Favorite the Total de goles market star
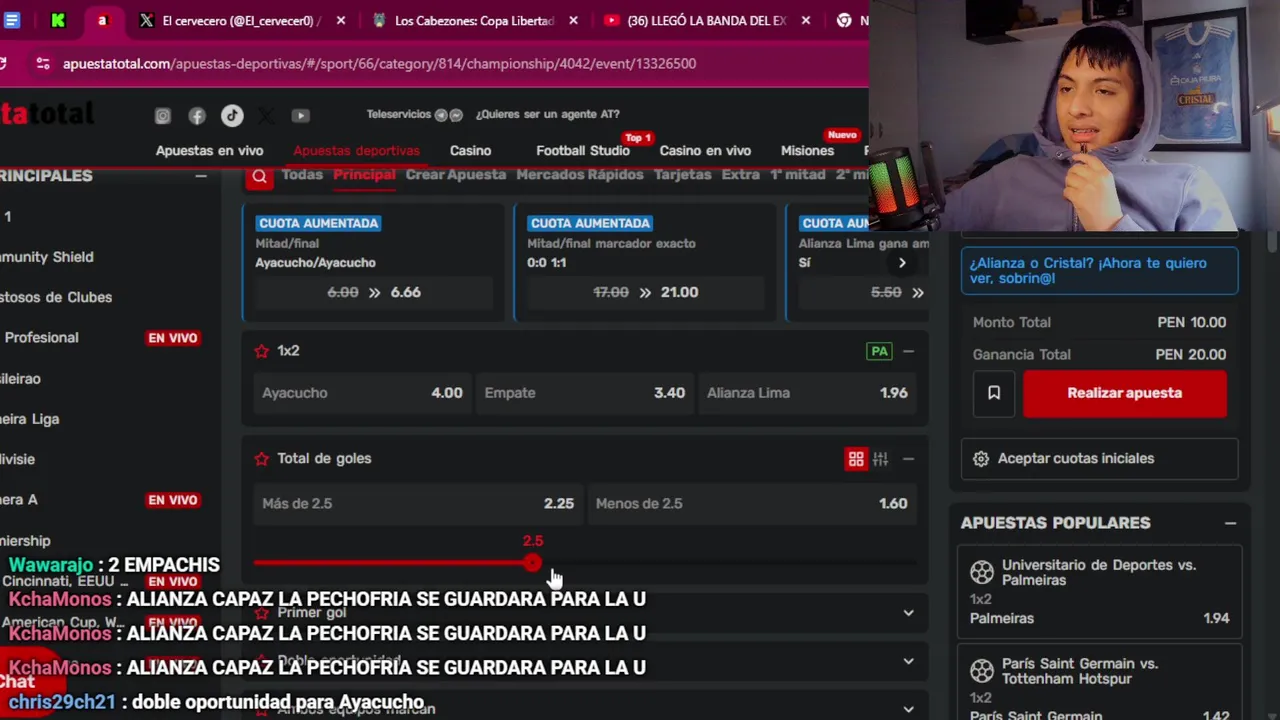The height and width of the screenshot is (720, 1280). pyautogui.click(x=262, y=458)
